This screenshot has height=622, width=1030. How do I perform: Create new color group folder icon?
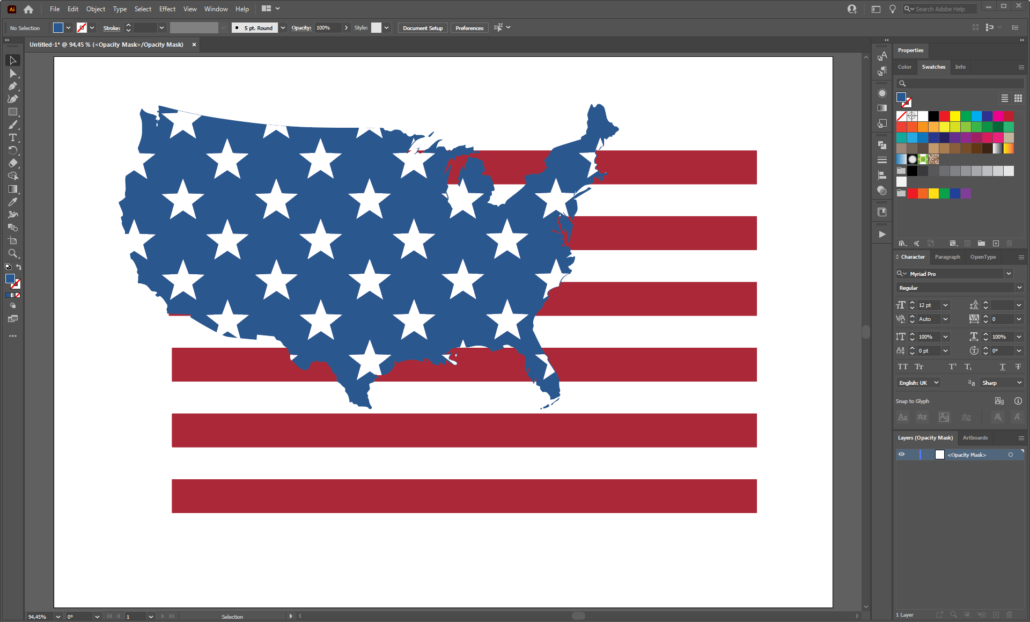pos(981,243)
